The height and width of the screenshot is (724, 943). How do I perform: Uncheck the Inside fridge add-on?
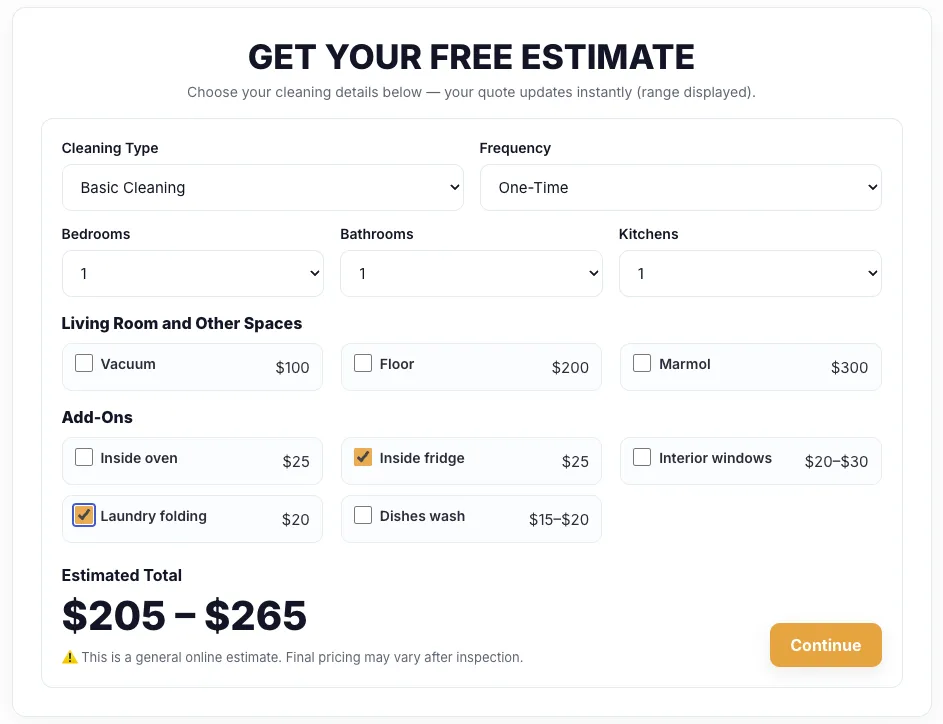363,457
